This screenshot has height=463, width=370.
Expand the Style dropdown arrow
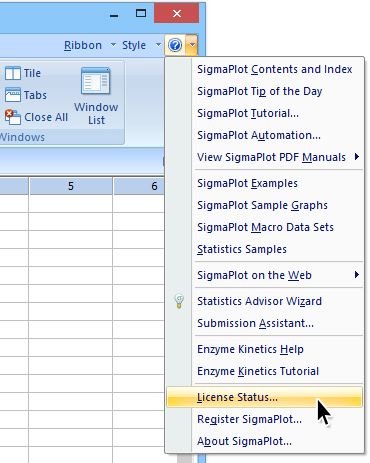point(158,45)
